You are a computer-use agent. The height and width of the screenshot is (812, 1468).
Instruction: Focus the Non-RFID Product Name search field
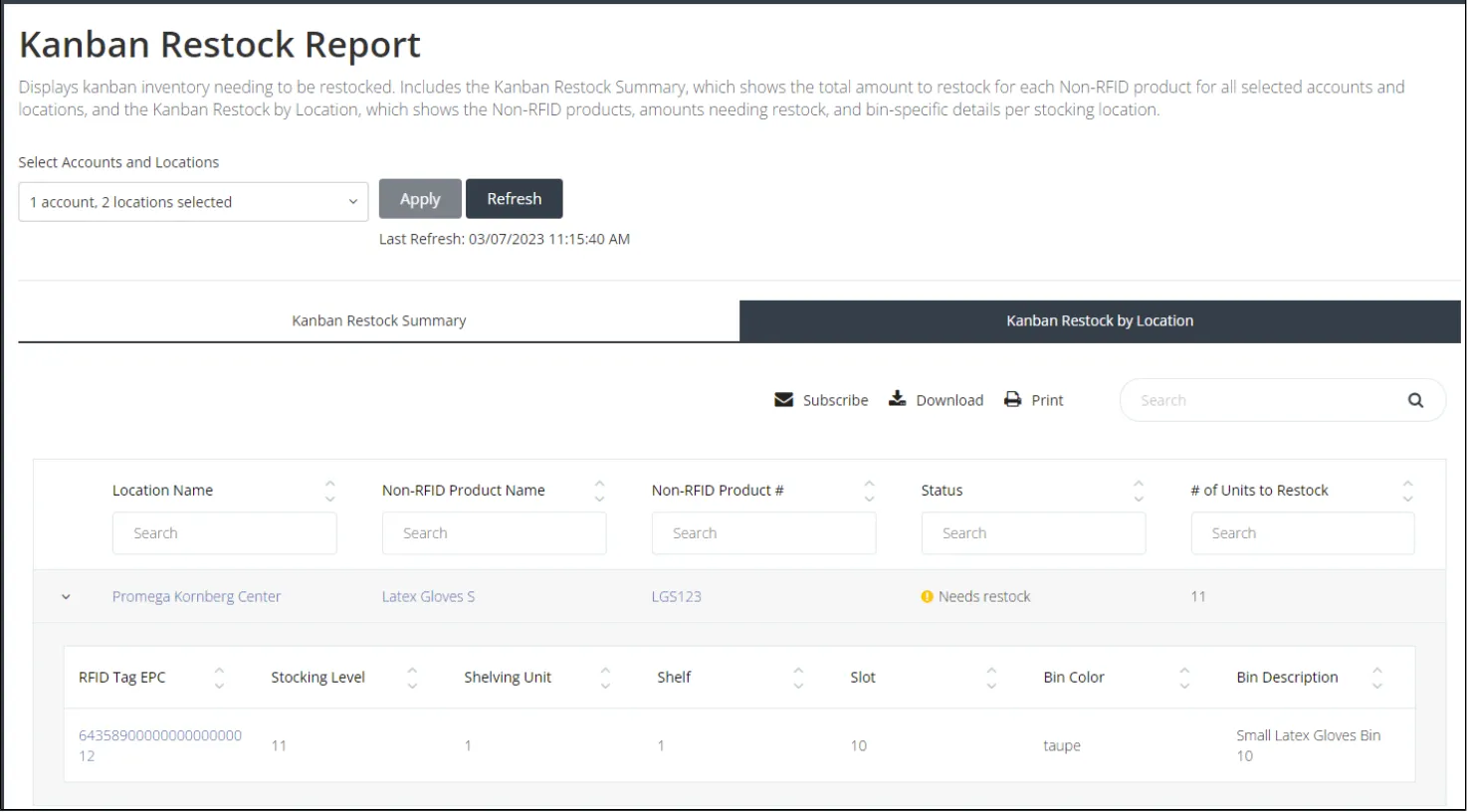tap(494, 533)
